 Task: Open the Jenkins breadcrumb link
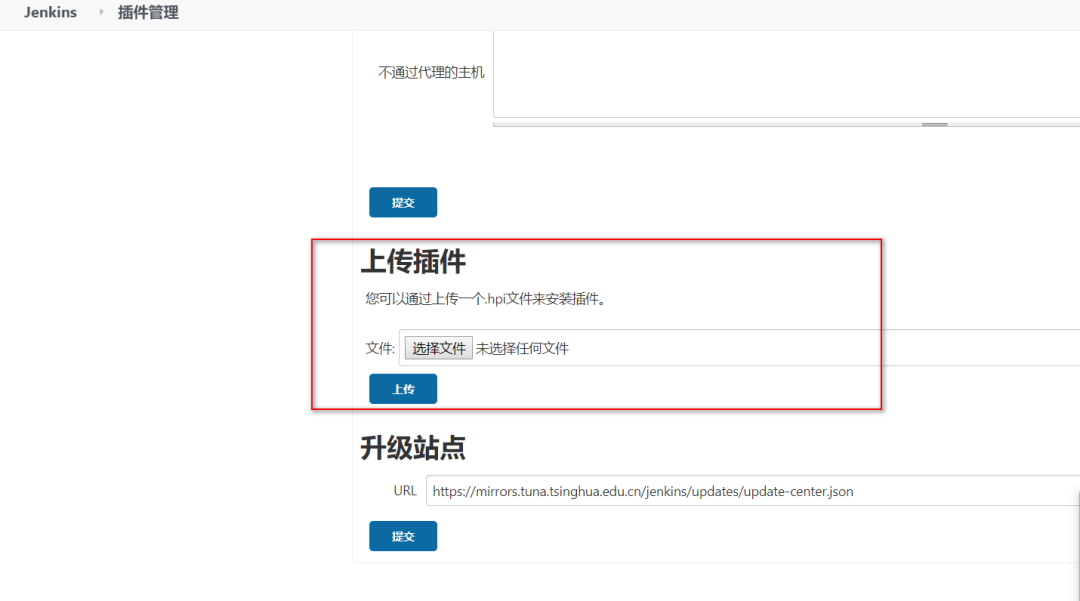50,12
